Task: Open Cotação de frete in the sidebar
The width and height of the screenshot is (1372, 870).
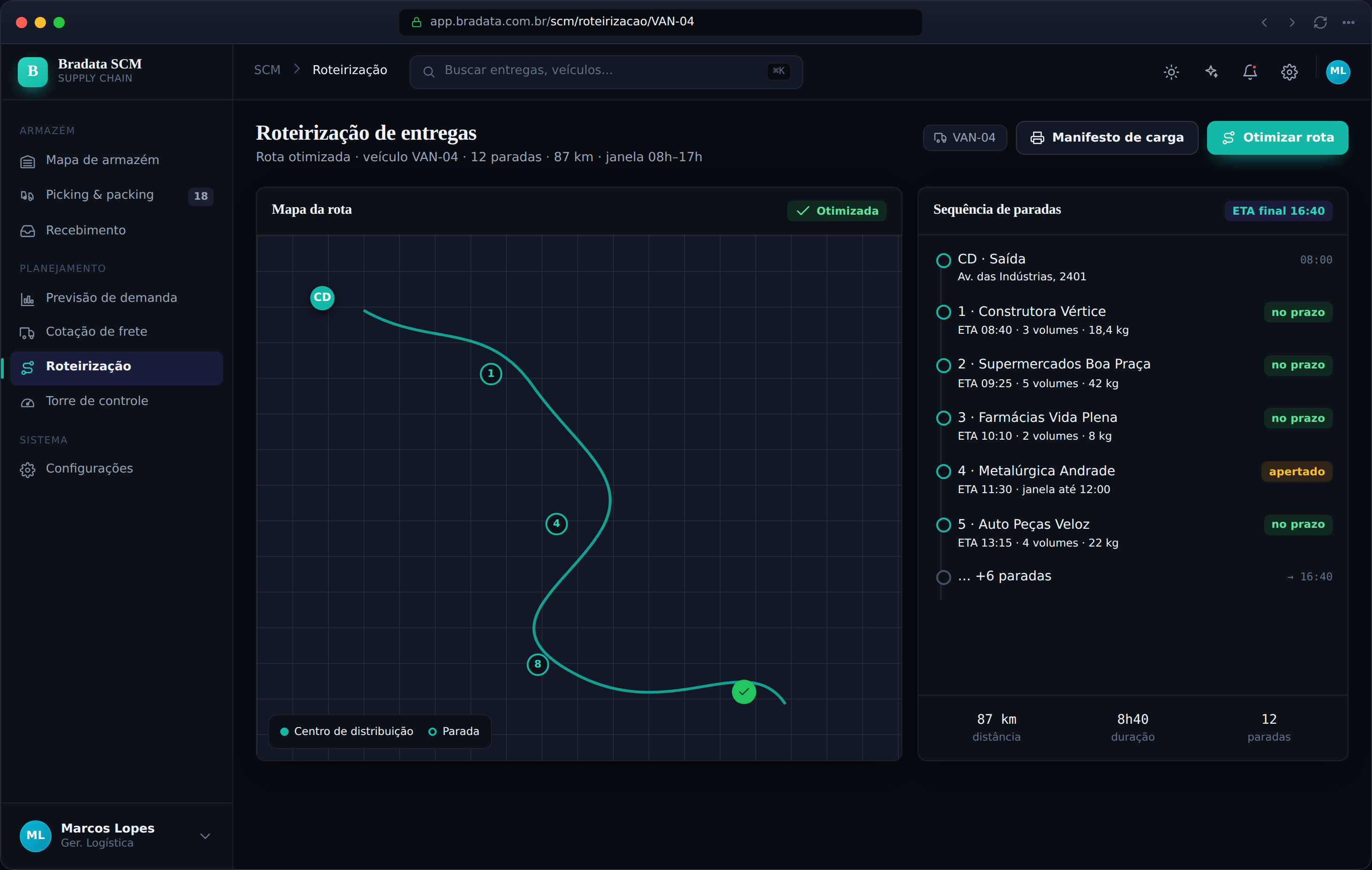Action: point(116,332)
